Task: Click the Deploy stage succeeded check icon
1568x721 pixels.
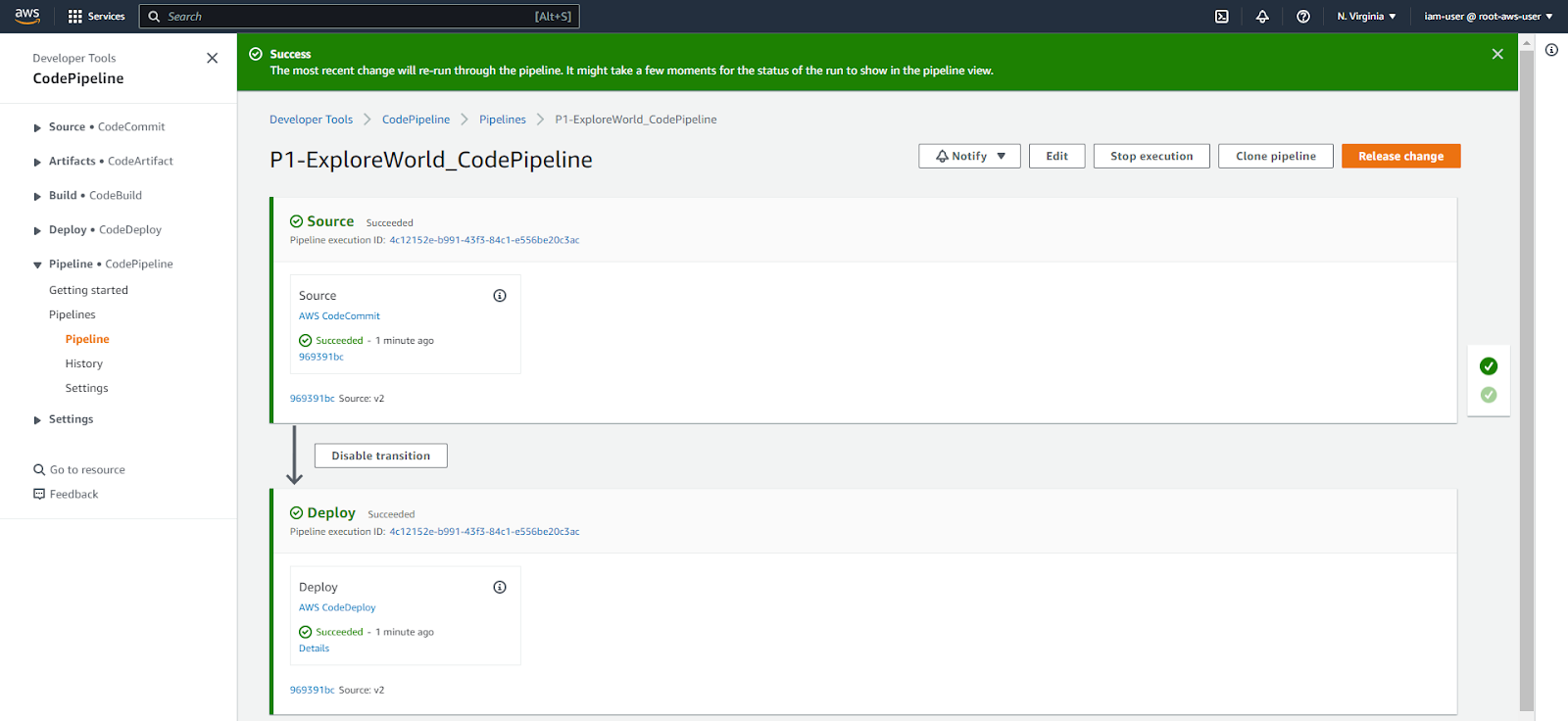Action: tap(296, 513)
